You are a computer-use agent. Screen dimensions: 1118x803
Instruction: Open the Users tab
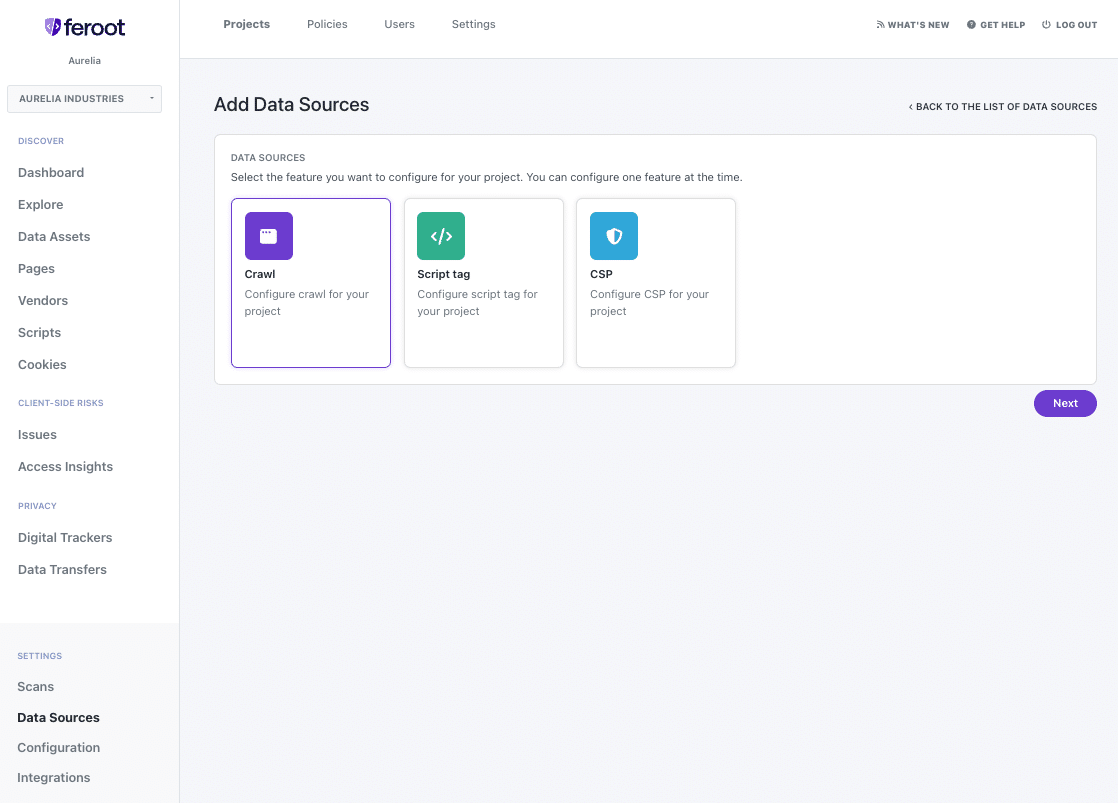[399, 24]
